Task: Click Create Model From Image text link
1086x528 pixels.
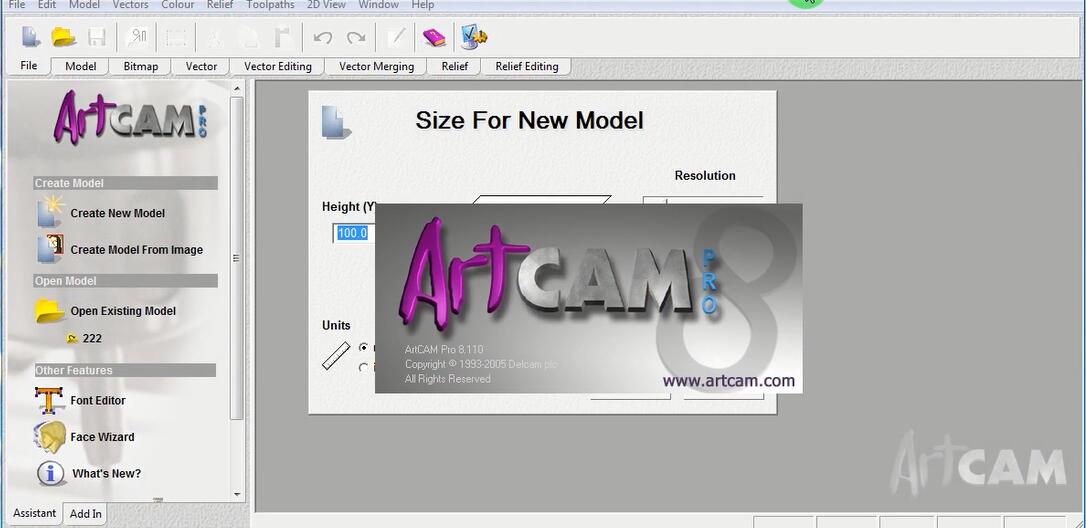Action: (136, 250)
